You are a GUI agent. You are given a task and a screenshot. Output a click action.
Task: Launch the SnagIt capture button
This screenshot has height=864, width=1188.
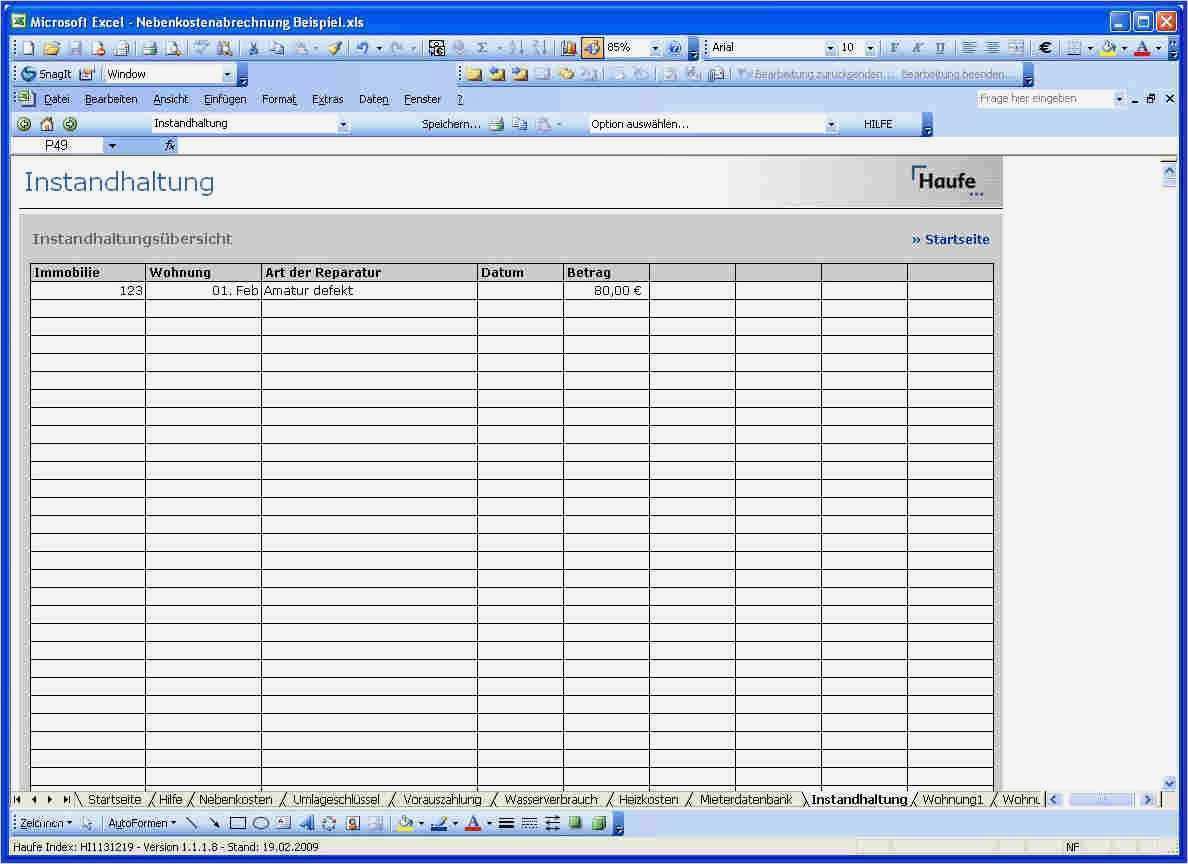(x=45, y=74)
